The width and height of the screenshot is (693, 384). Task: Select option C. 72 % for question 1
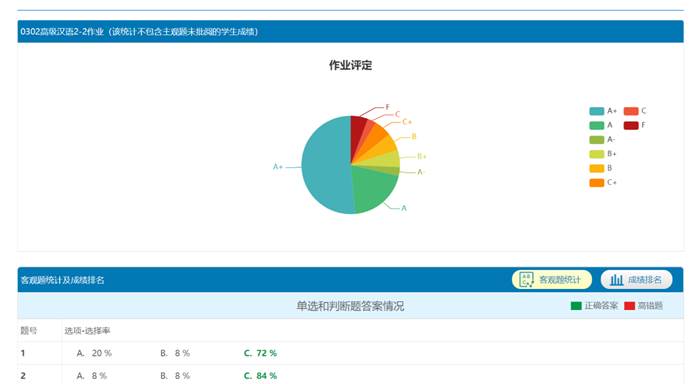coord(260,353)
